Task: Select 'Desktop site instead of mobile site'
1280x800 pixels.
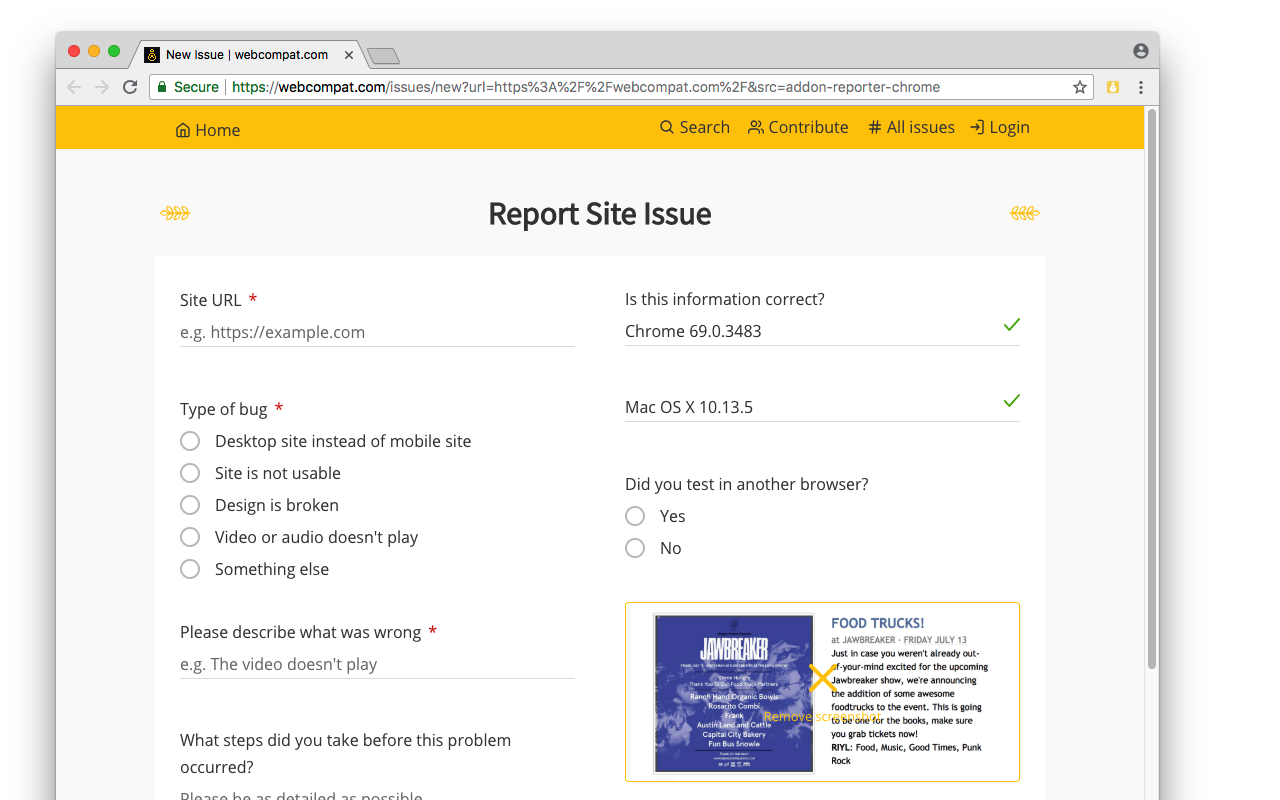Action: click(x=190, y=441)
